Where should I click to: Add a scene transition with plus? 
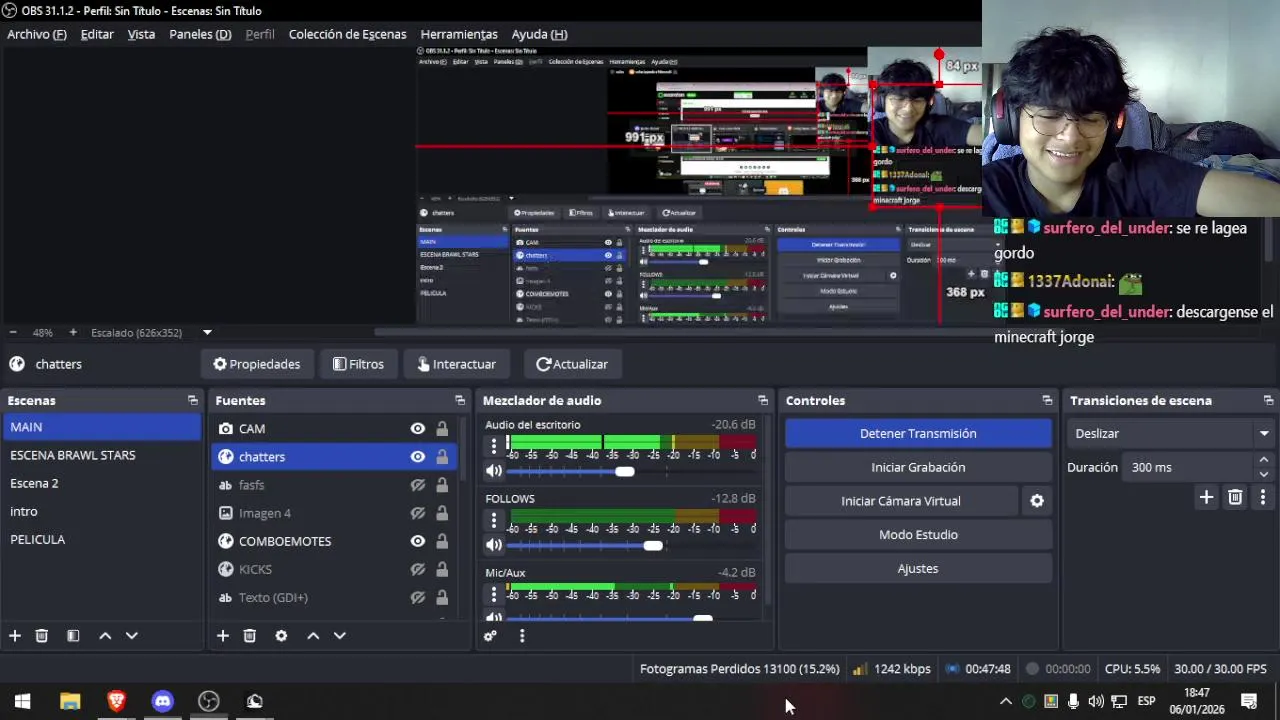click(x=1206, y=497)
